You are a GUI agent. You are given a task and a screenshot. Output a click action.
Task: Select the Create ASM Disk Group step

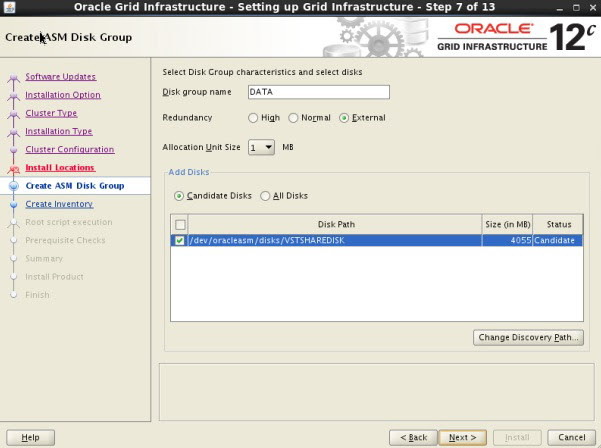click(x=75, y=186)
